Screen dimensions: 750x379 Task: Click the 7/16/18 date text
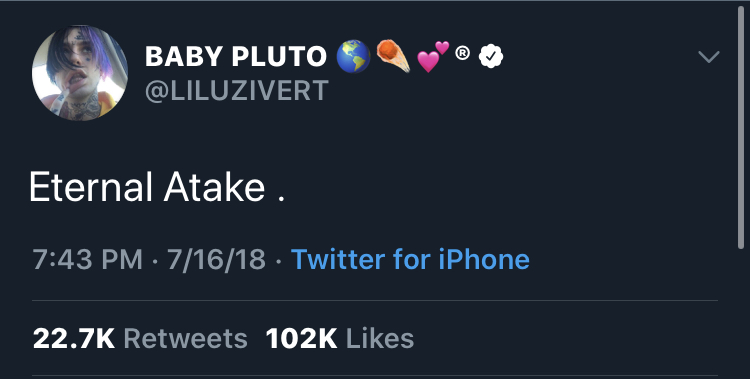coord(216,259)
